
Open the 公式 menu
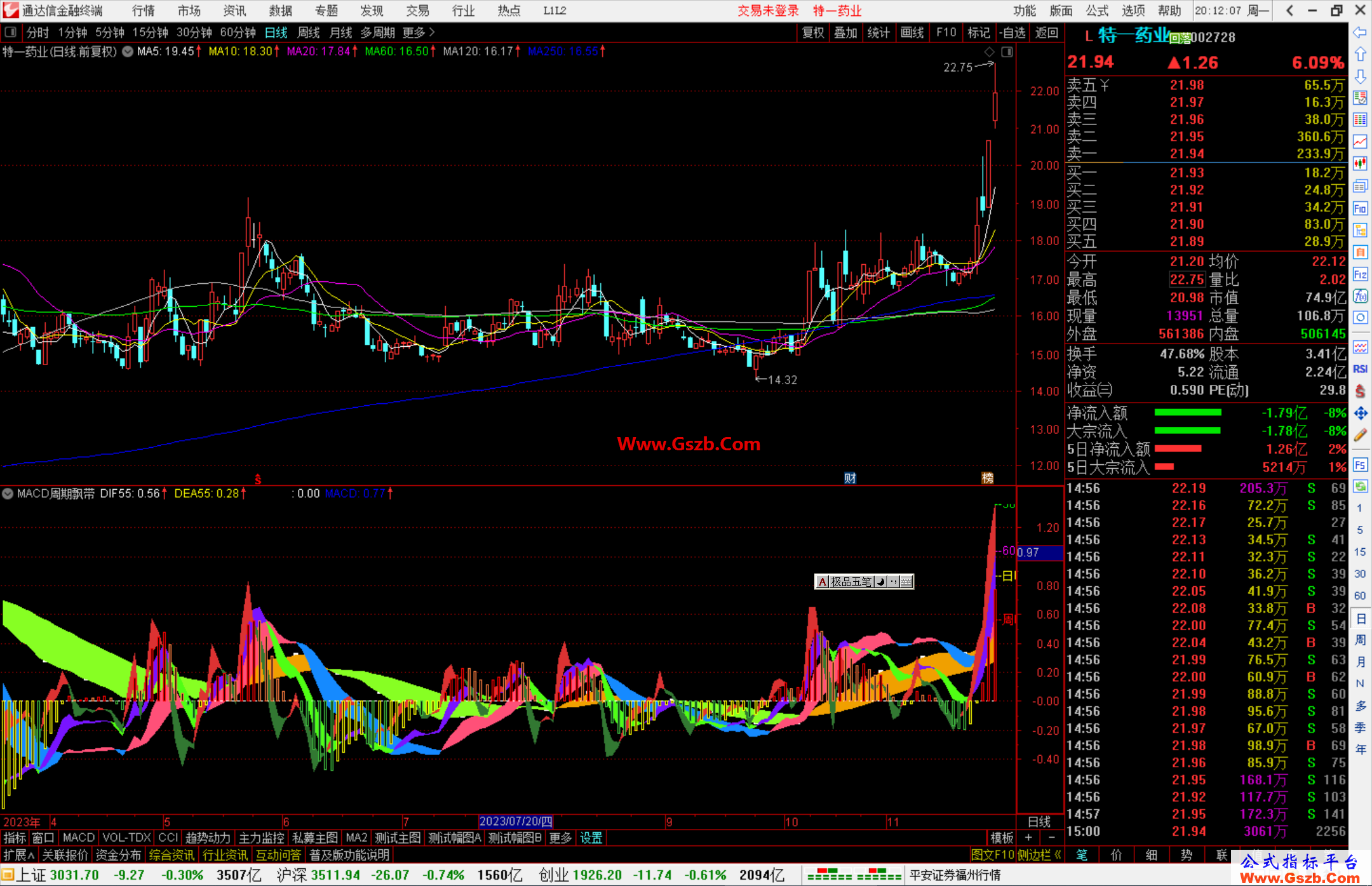point(1097,11)
